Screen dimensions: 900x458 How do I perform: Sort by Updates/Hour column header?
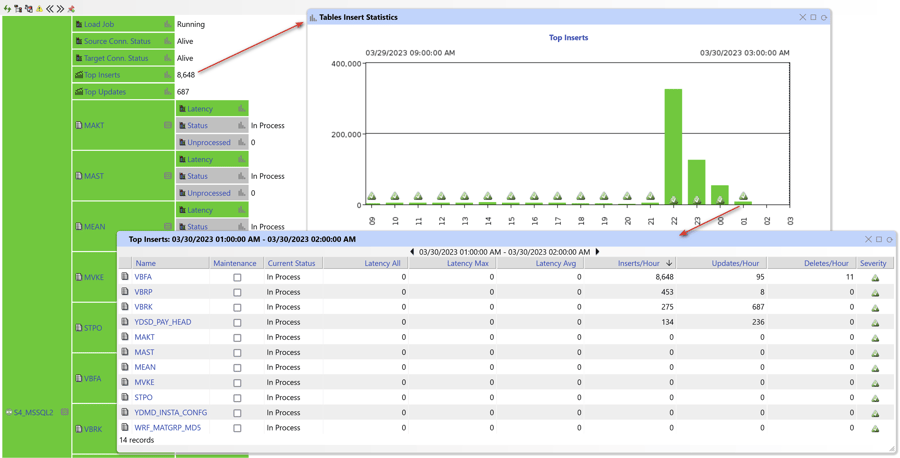pos(735,263)
